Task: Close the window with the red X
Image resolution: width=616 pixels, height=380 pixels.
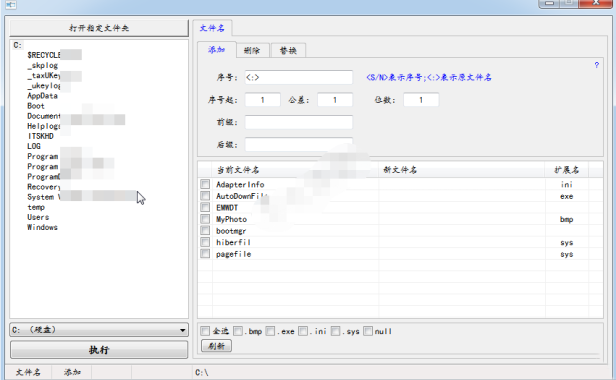Action: click(x=596, y=3)
